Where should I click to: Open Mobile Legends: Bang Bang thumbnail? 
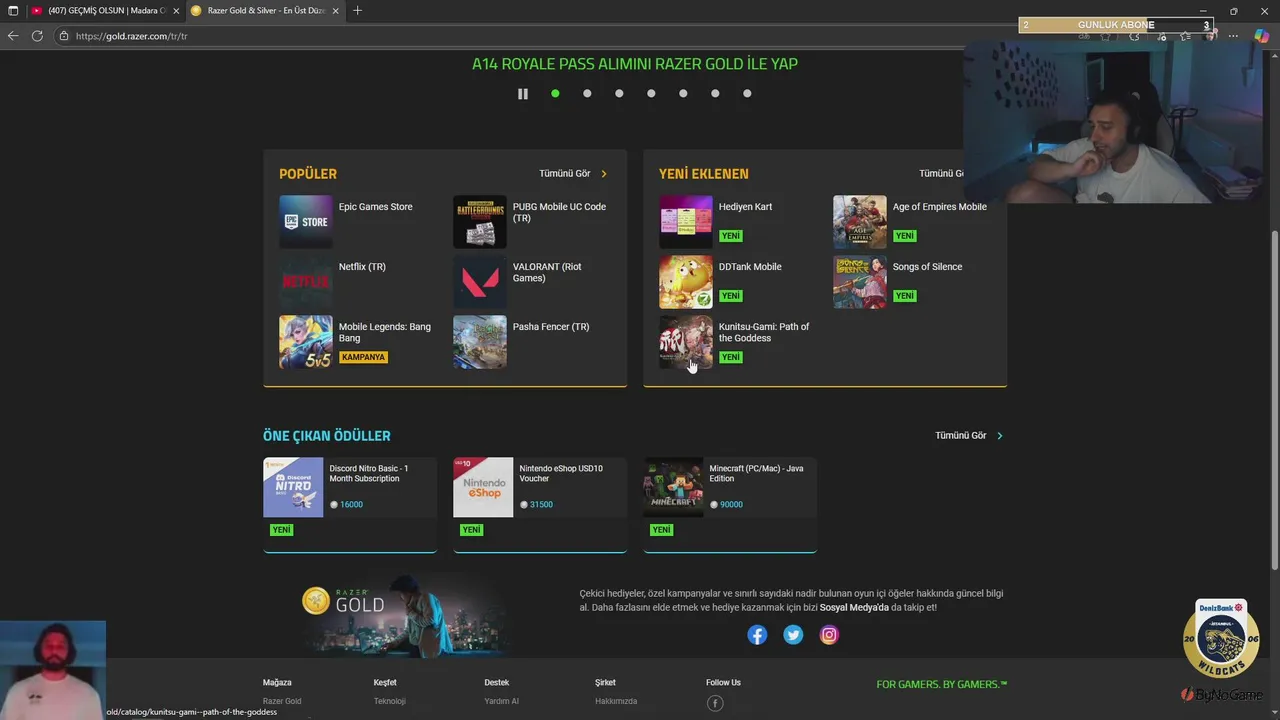pyautogui.click(x=306, y=342)
